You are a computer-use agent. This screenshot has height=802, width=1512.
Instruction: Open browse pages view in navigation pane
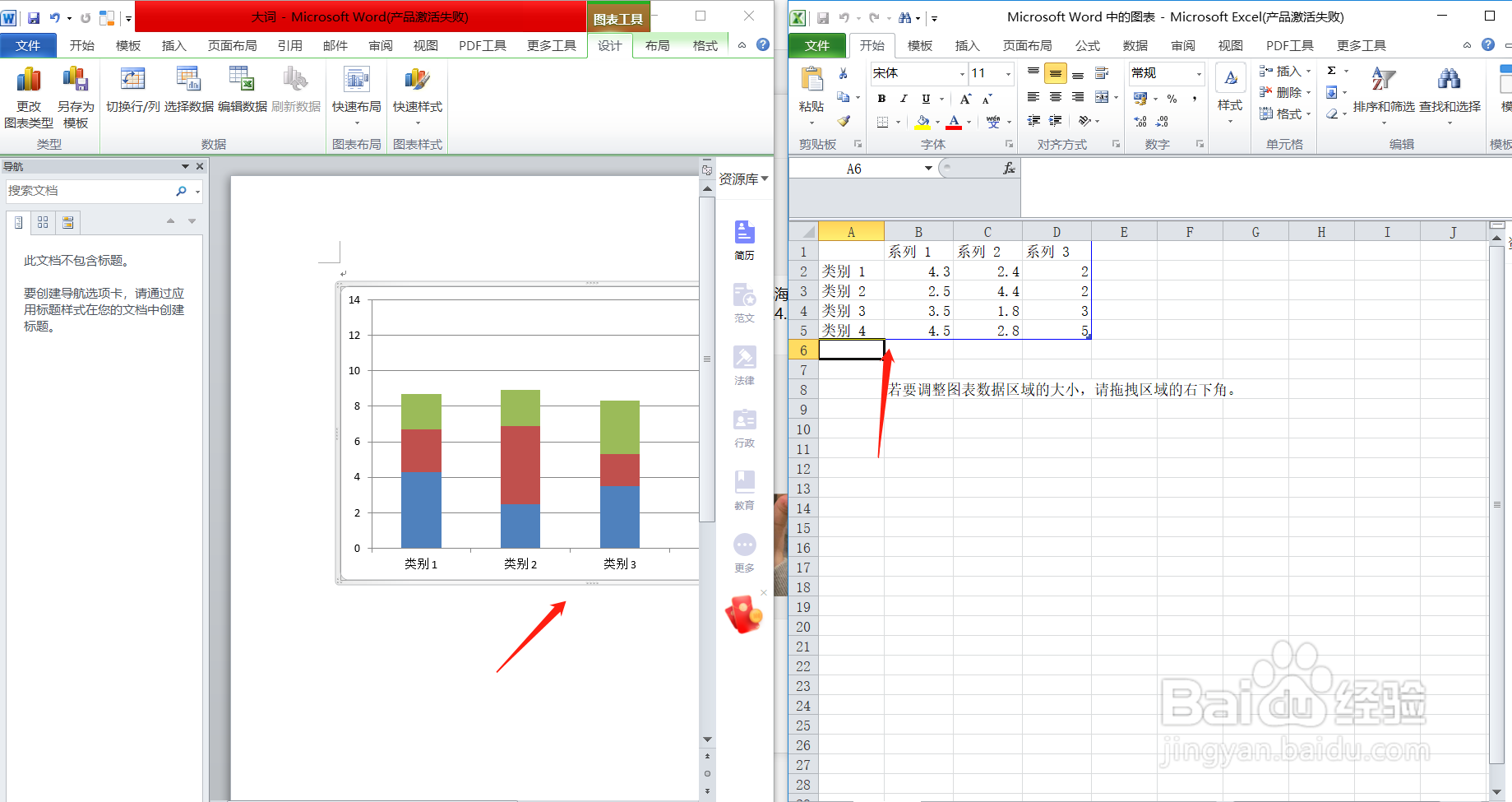tap(43, 222)
